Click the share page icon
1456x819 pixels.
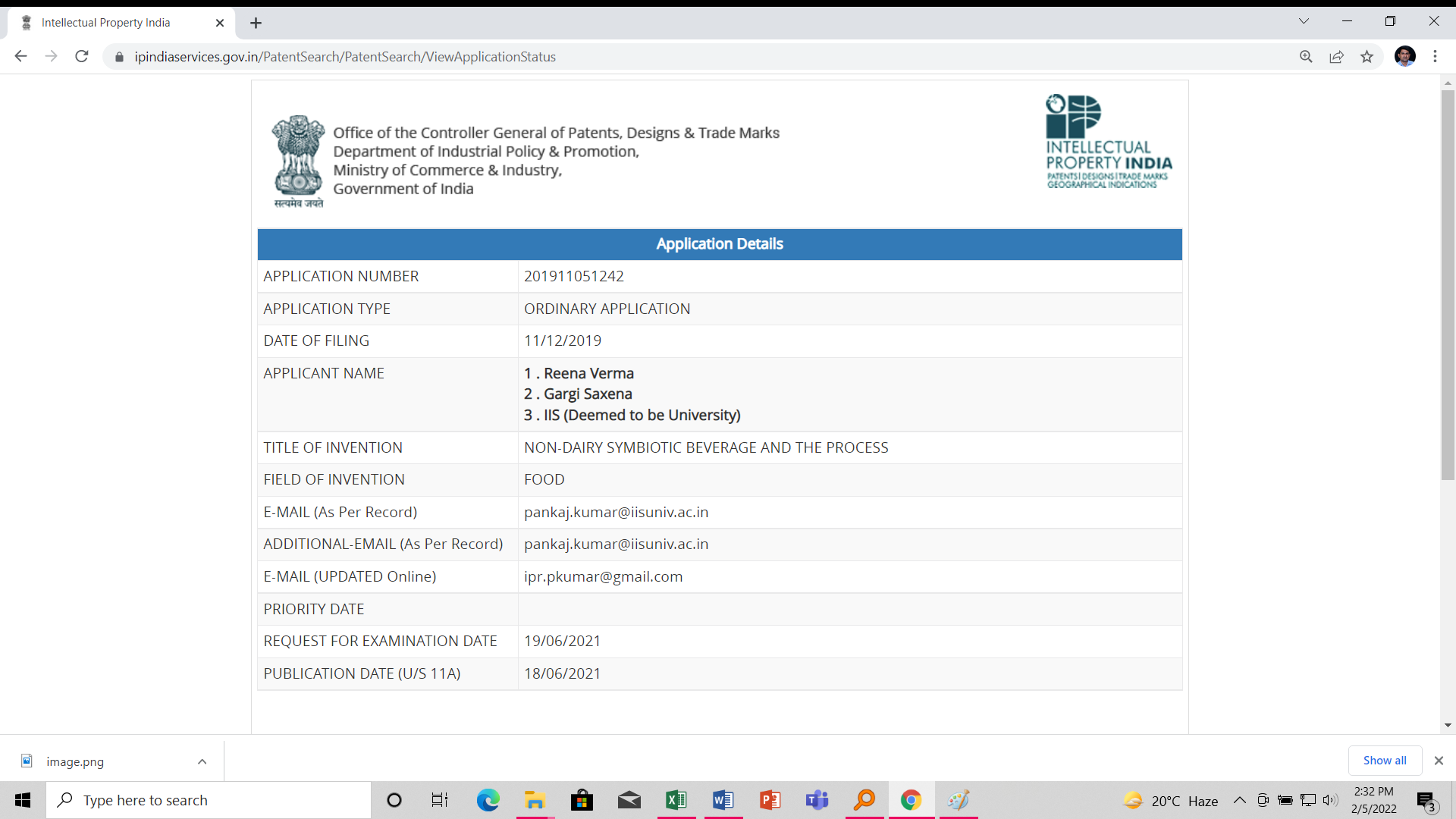tap(1336, 56)
